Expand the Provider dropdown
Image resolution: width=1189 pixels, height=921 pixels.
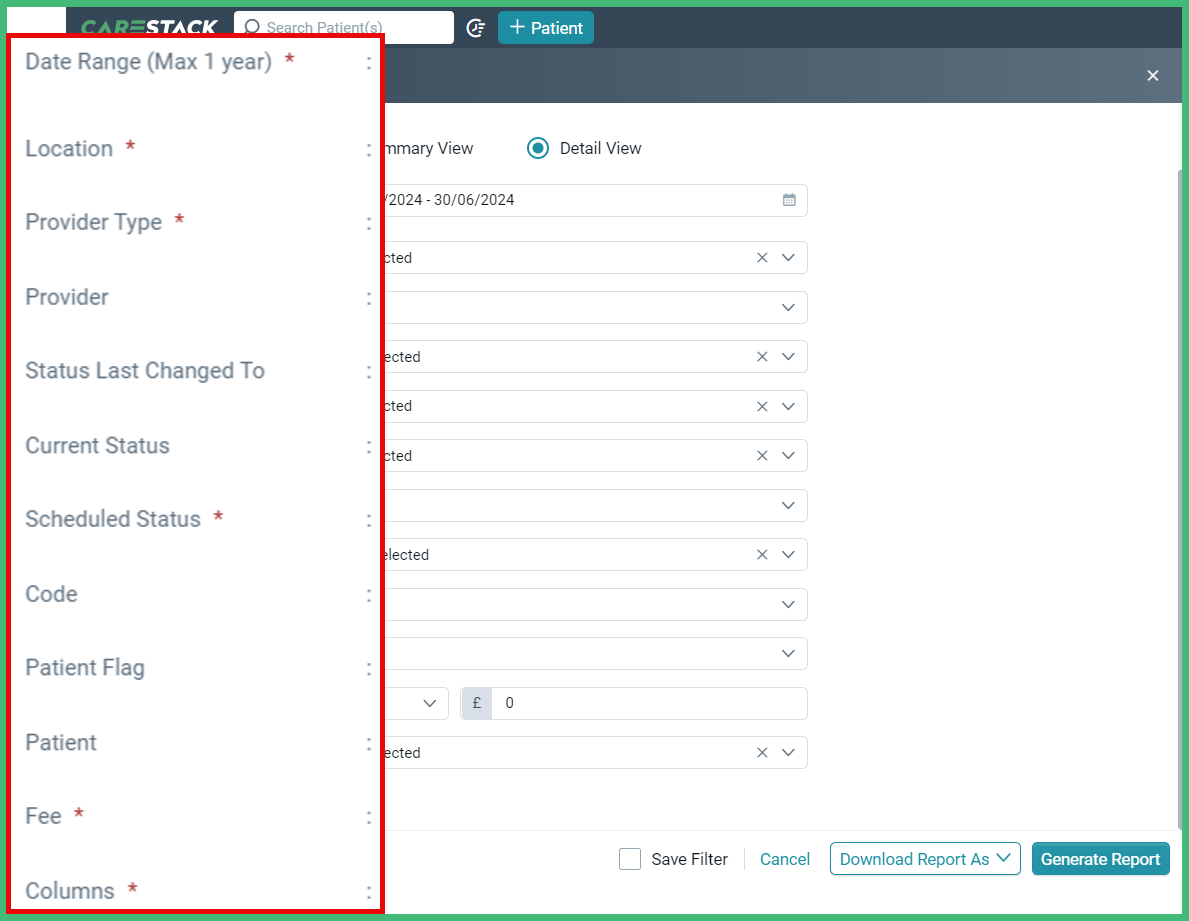click(x=787, y=356)
